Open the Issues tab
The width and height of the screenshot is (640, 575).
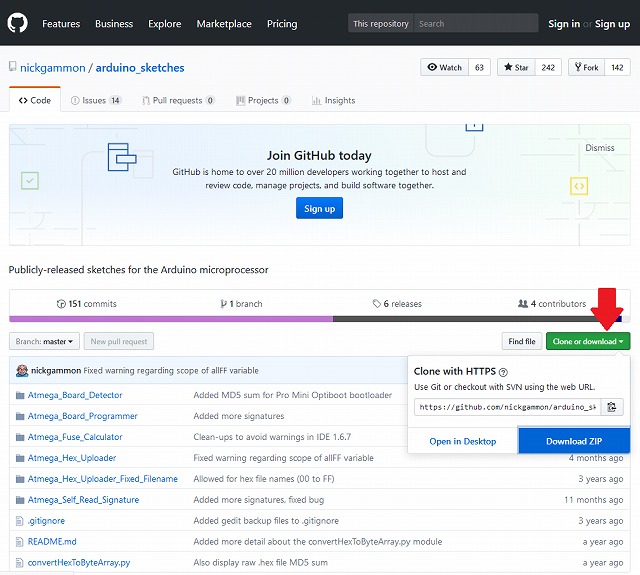click(x=96, y=100)
